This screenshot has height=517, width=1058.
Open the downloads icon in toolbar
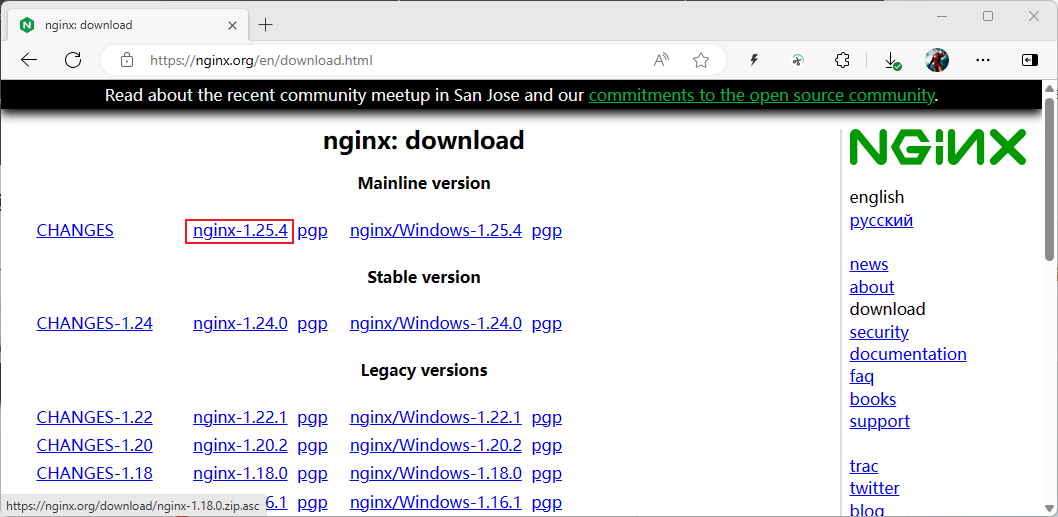892,60
